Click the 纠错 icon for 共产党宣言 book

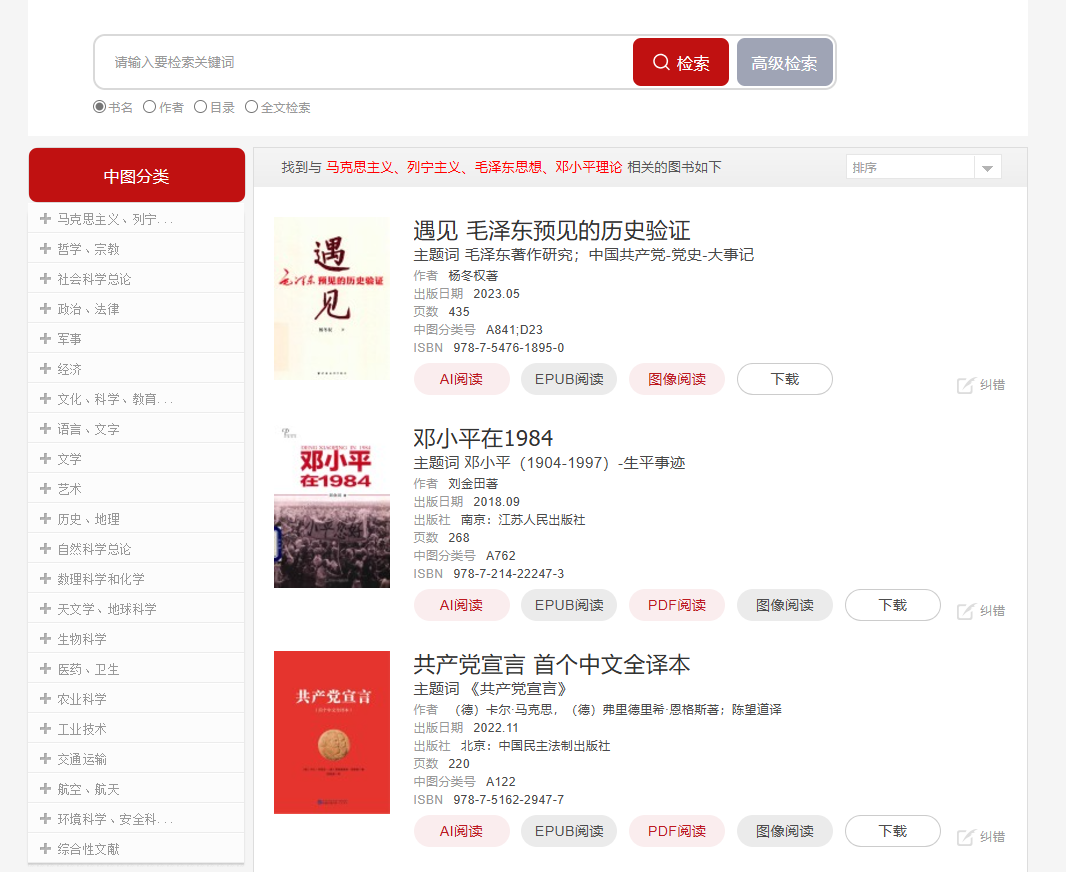tap(965, 837)
